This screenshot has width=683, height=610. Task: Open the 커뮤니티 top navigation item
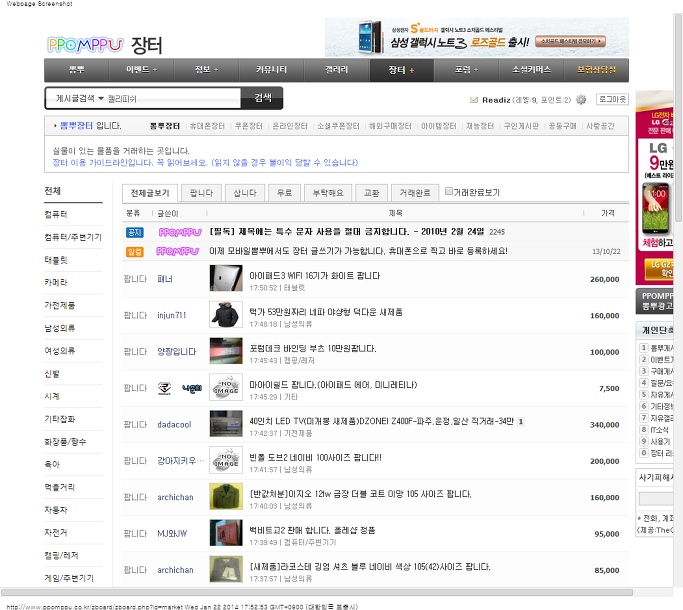271,70
